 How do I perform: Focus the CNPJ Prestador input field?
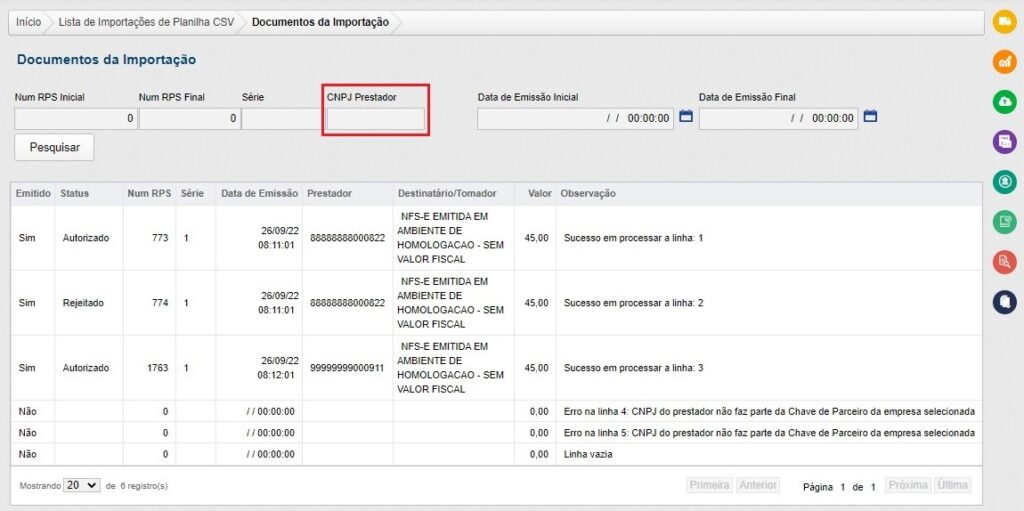(376, 119)
